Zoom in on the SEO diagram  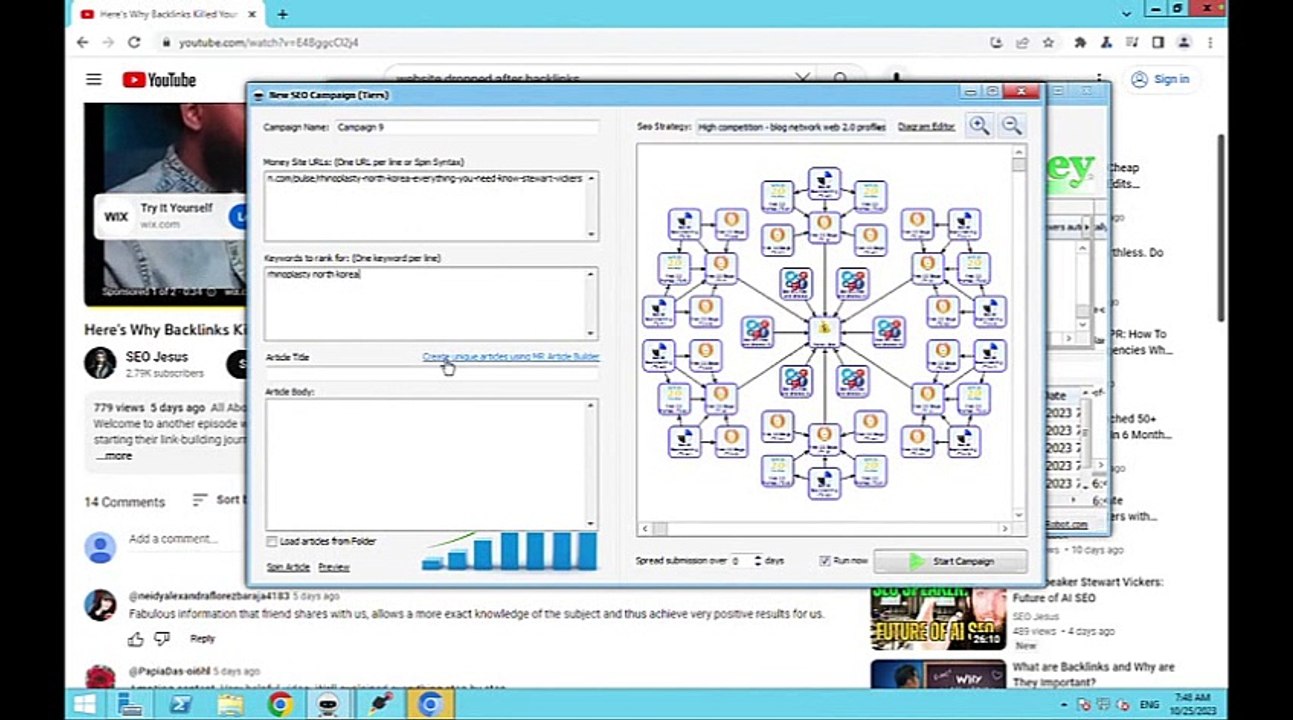click(979, 126)
